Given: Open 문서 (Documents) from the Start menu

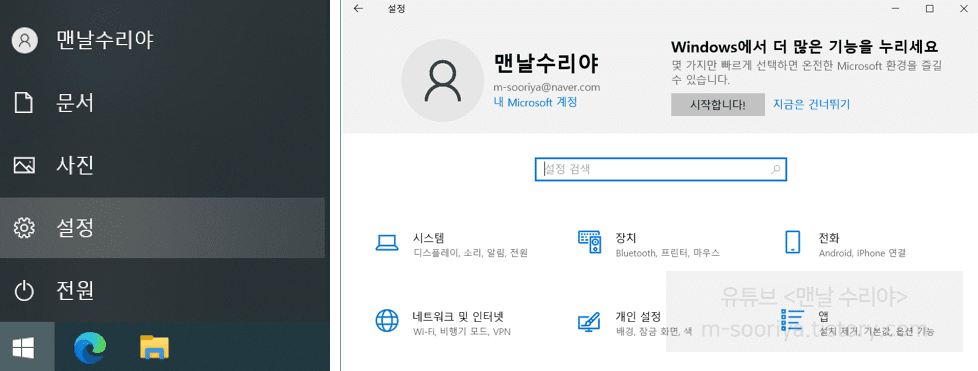Looking at the screenshot, I should pos(162,104).
